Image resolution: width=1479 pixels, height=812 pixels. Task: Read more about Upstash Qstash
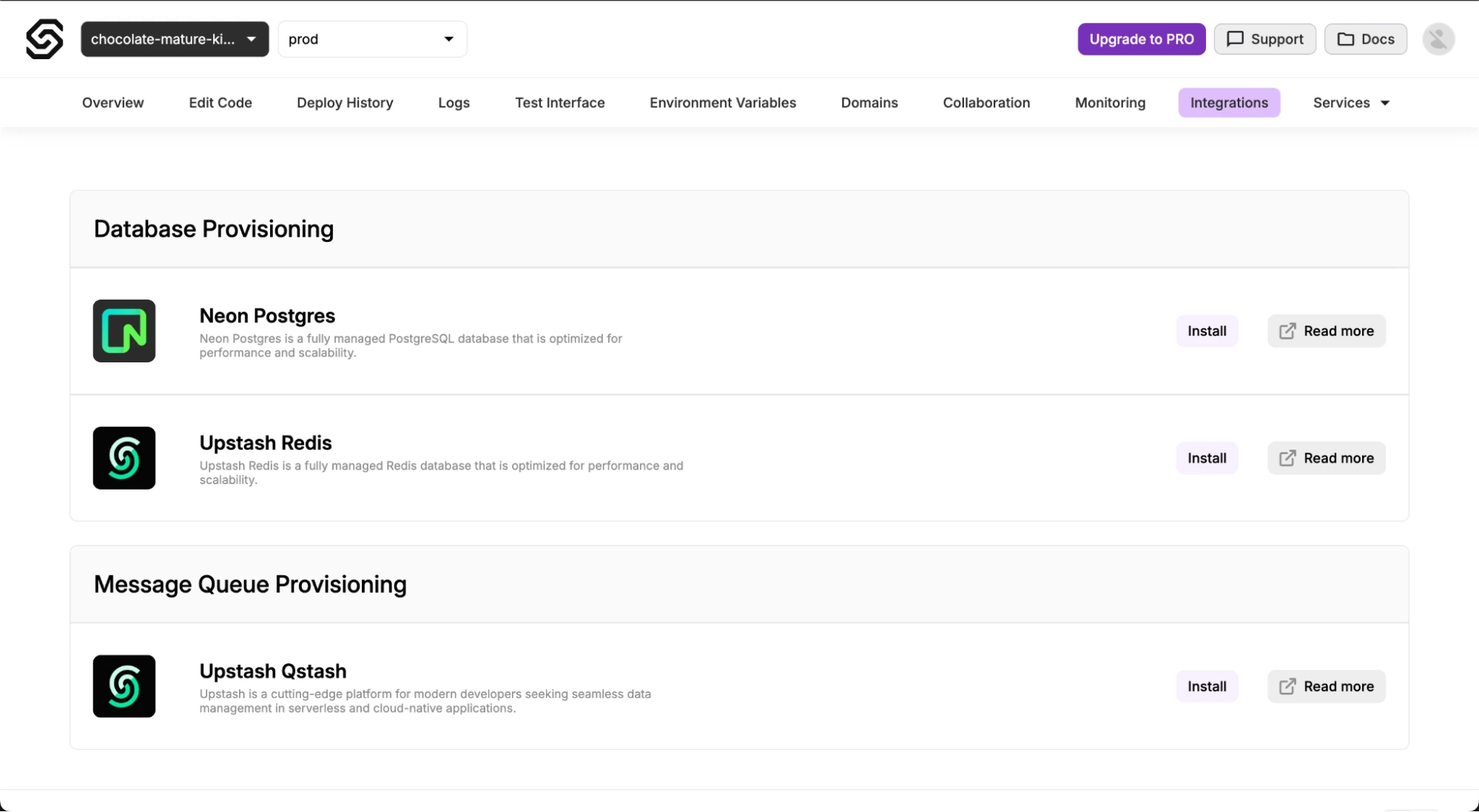tap(1327, 686)
